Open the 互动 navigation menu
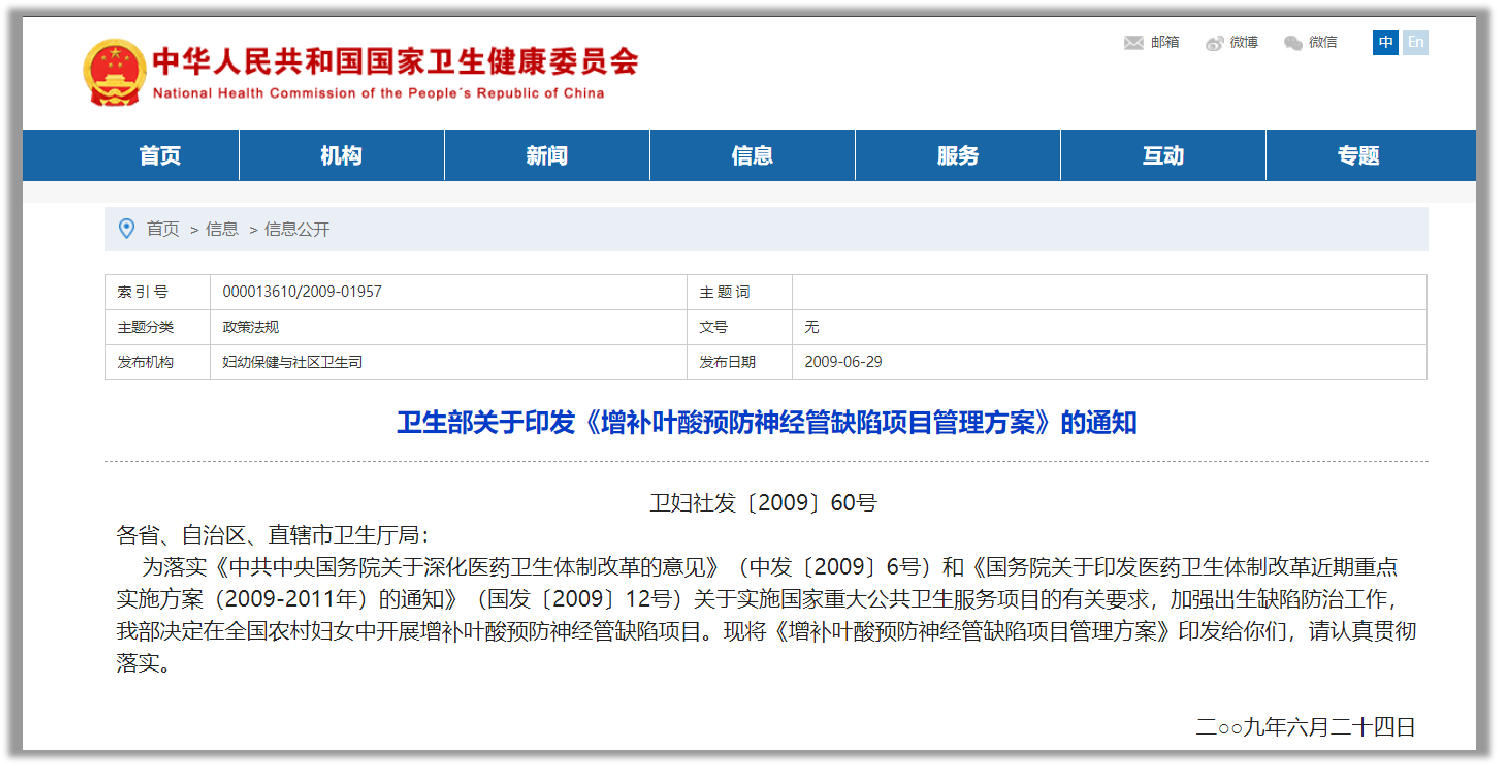This screenshot has height=767, width=1501. coord(1163,156)
